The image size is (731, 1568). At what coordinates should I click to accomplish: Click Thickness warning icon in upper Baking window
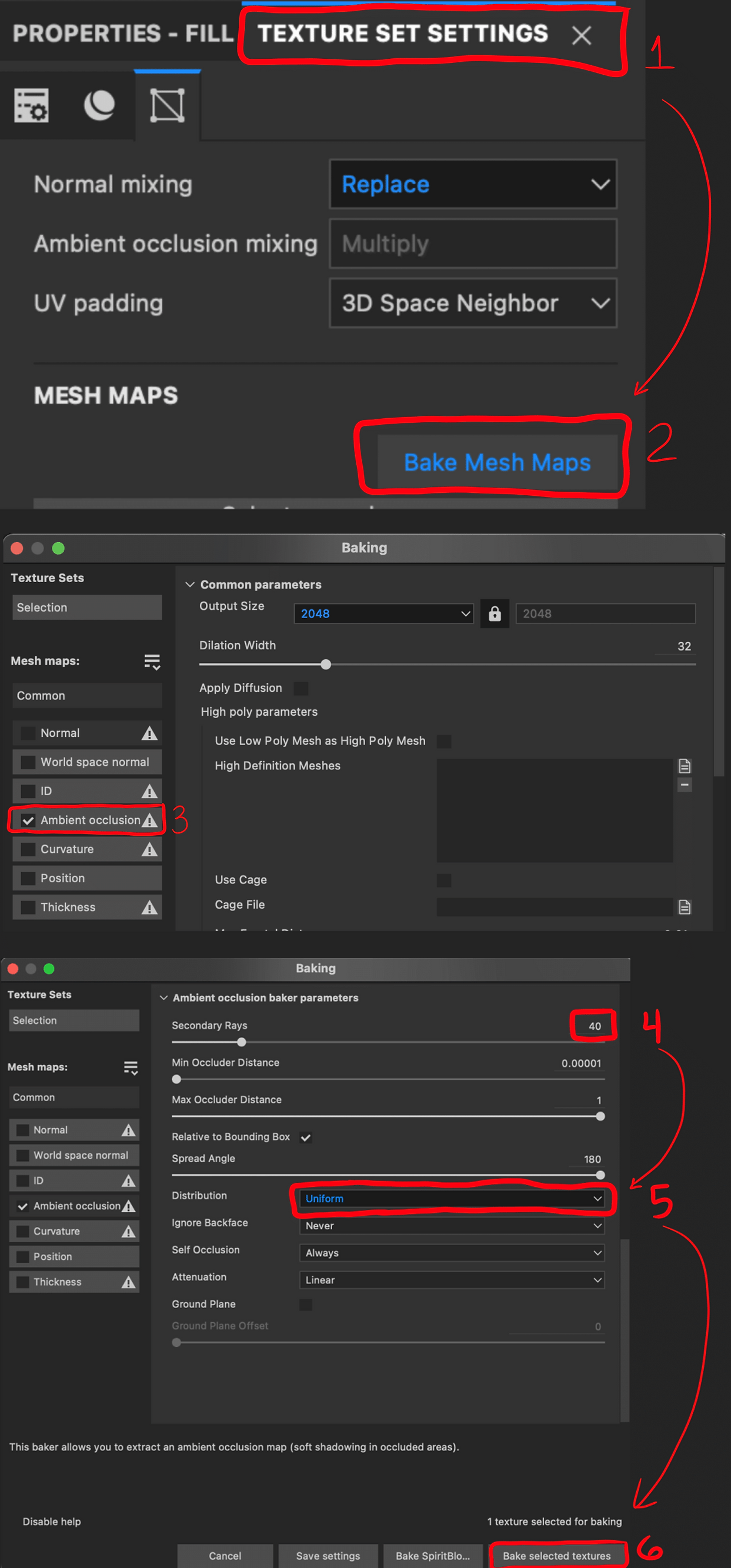149,907
